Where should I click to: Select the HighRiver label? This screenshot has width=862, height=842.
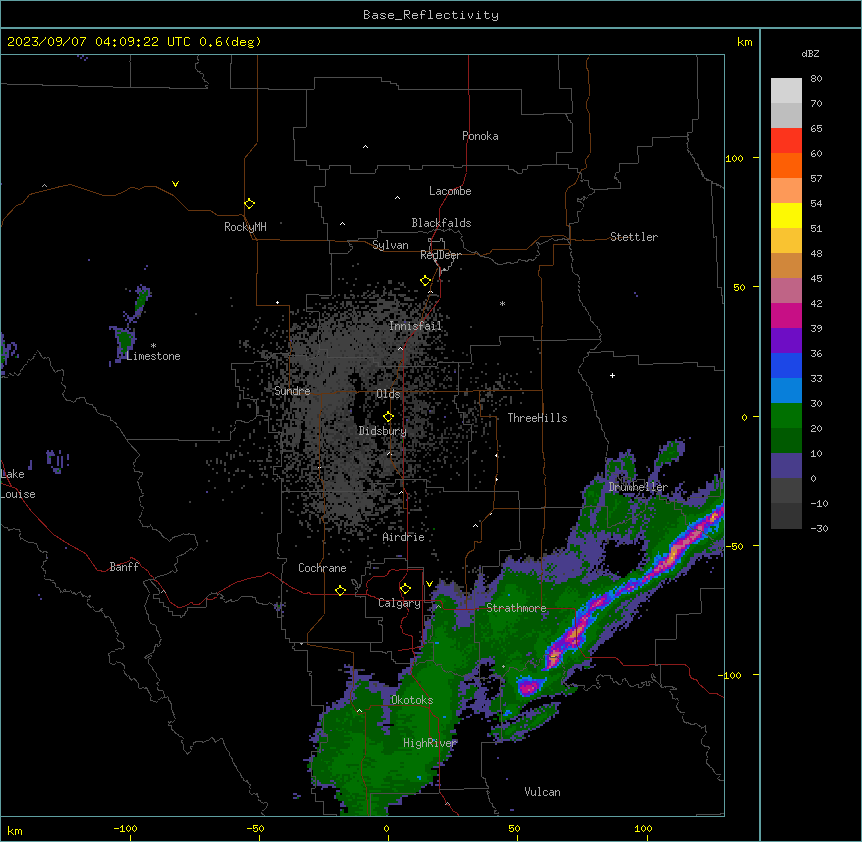(430, 743)
